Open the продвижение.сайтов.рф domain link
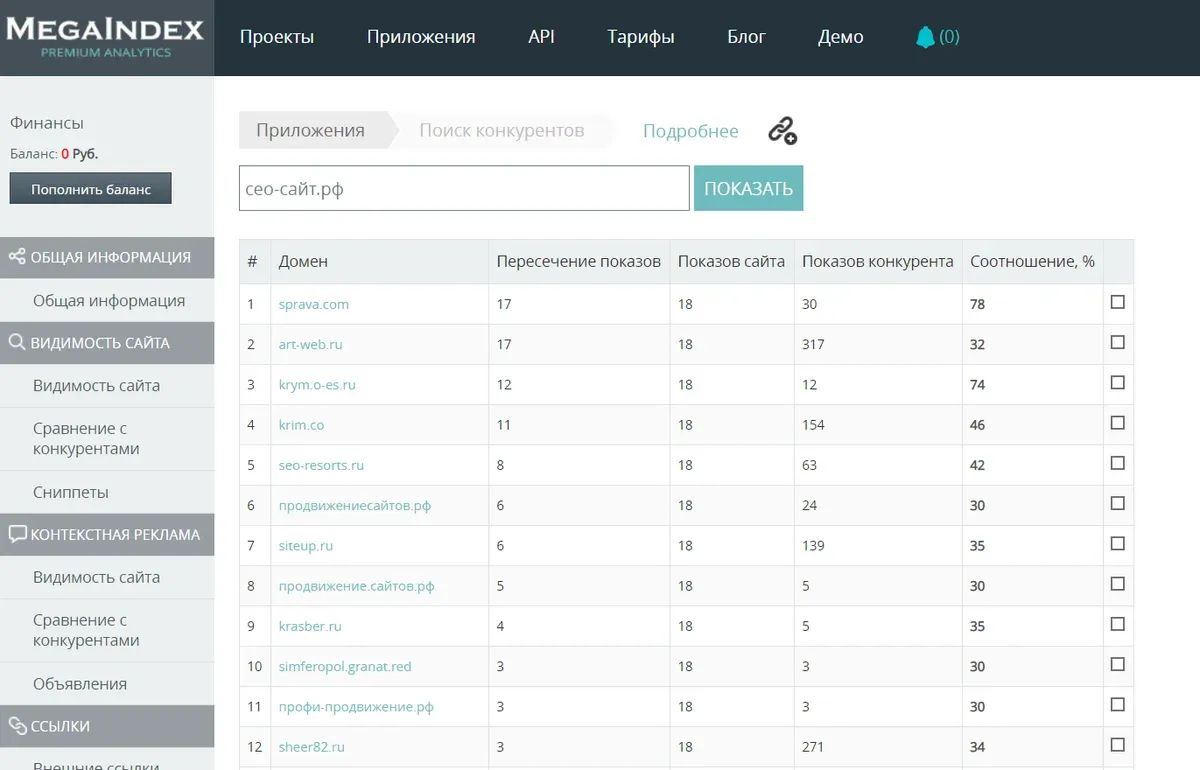The height and width of the screenshot is (770, 1200). click(x=357, y=586)
